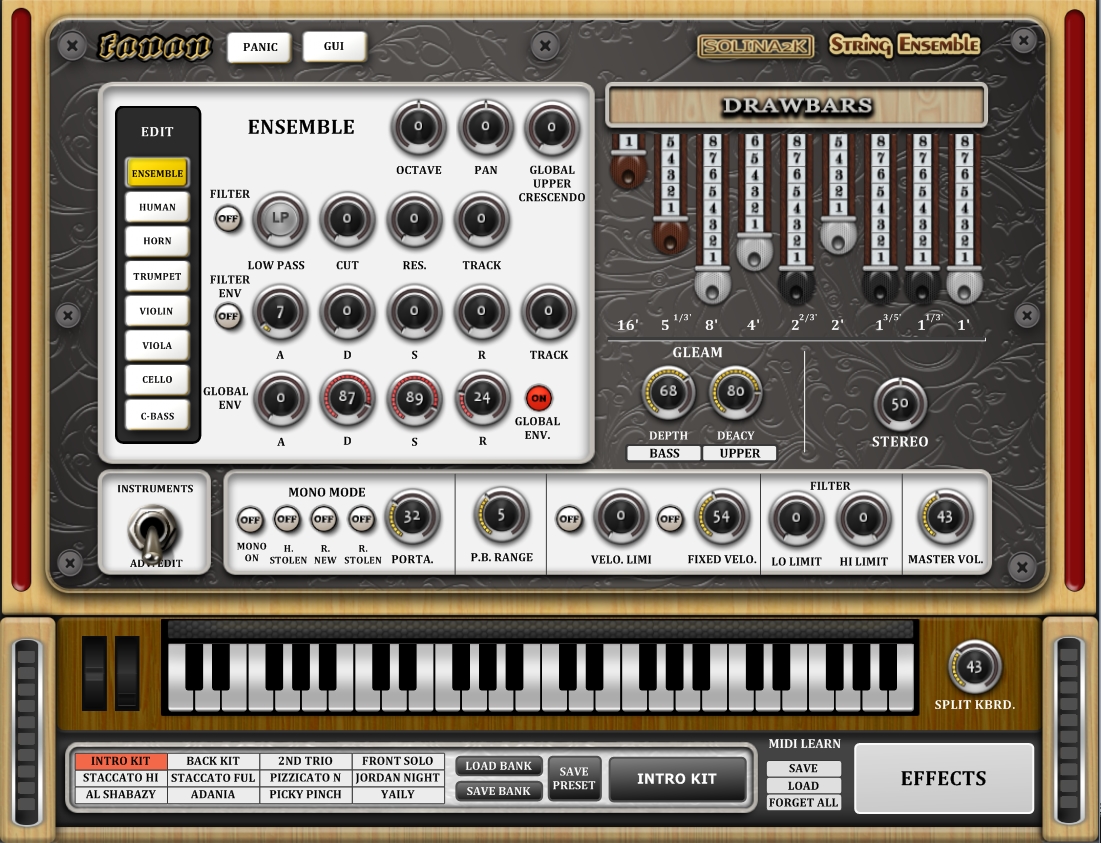Click the Octave knob
1101x843 pixels.
pos(418,128)
